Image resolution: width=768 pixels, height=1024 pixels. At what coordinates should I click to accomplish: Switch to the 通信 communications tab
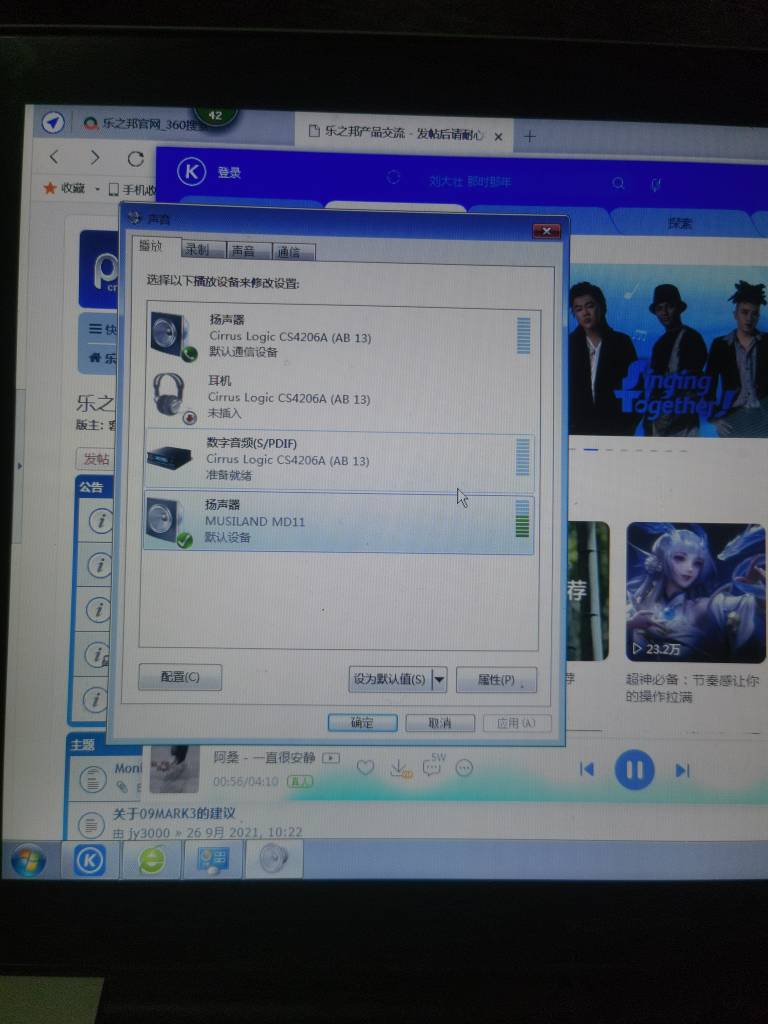coord(289,251)
